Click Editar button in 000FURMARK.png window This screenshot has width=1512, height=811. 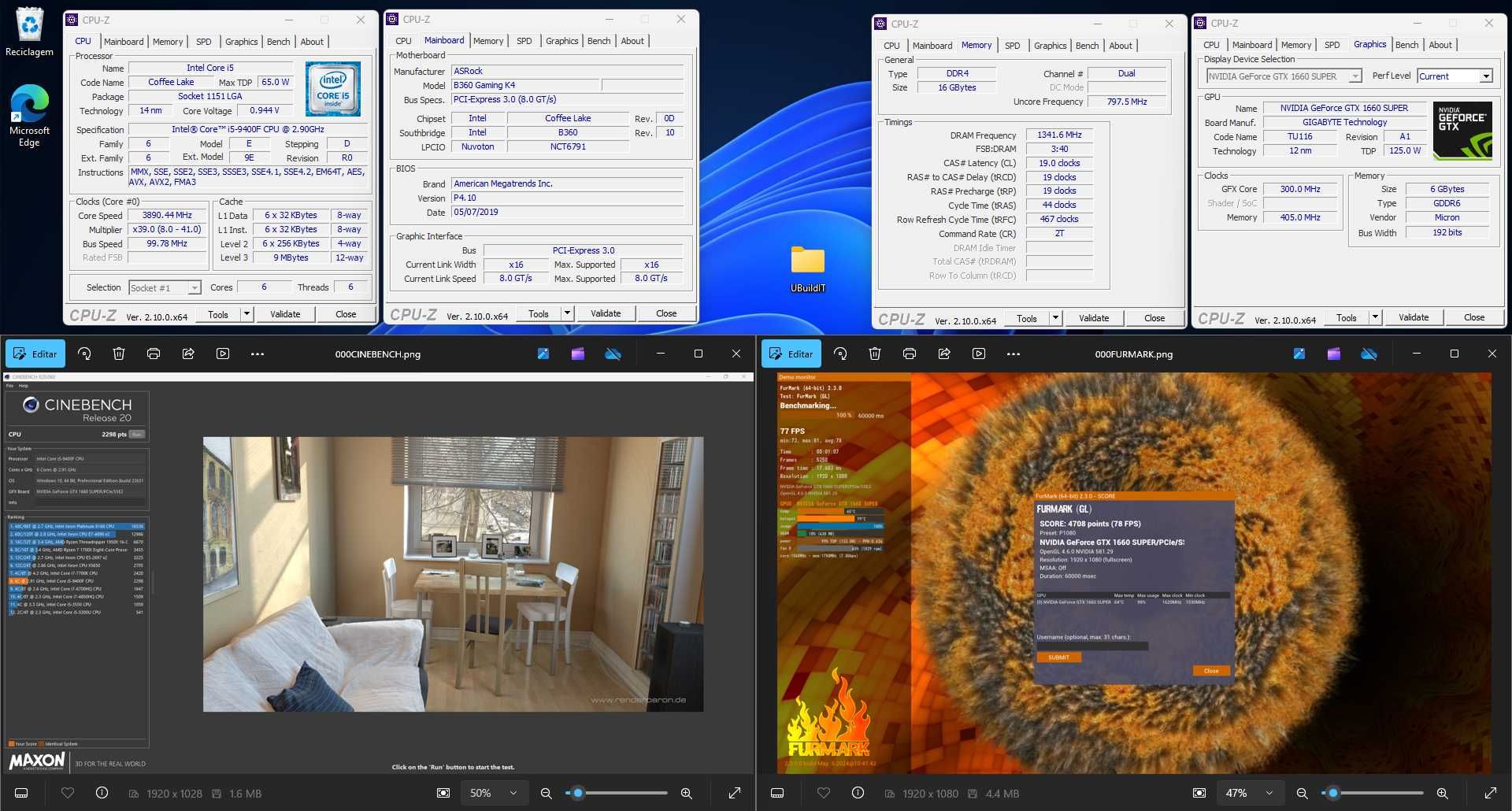[791, 354]
